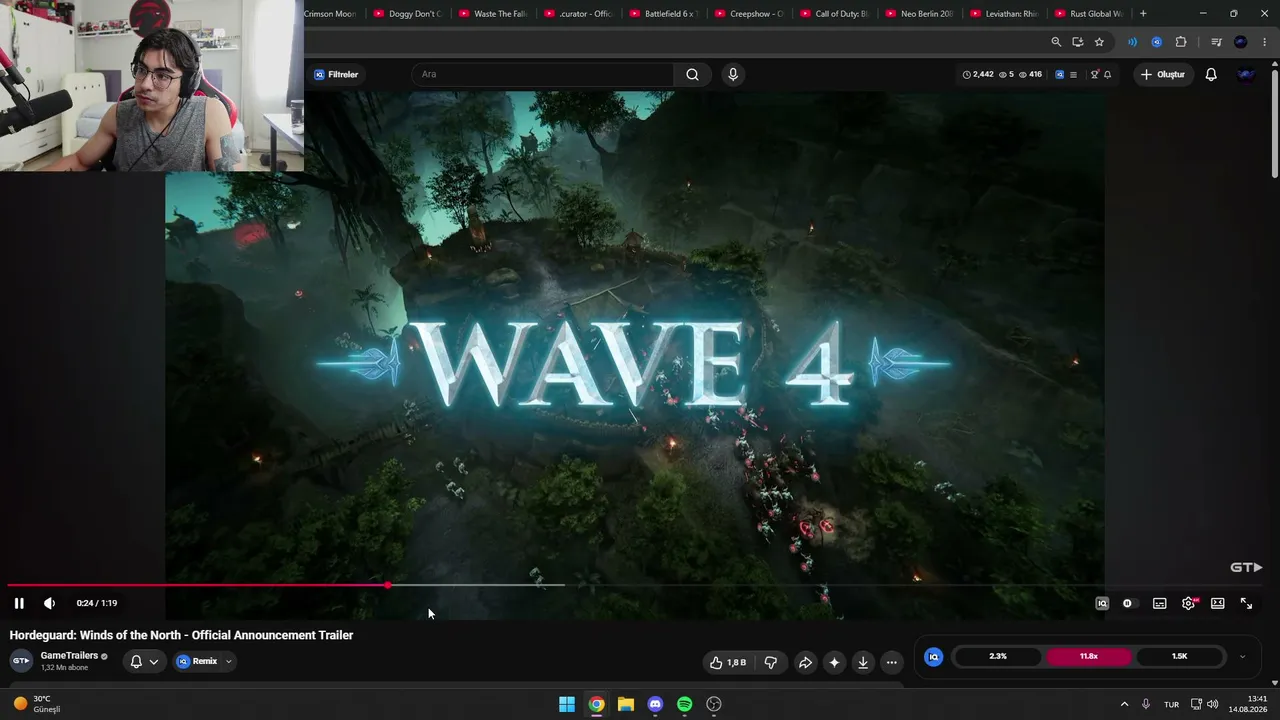Switch to theater mode
This screenshot has height=720, width=1280.
[1217, 603]
